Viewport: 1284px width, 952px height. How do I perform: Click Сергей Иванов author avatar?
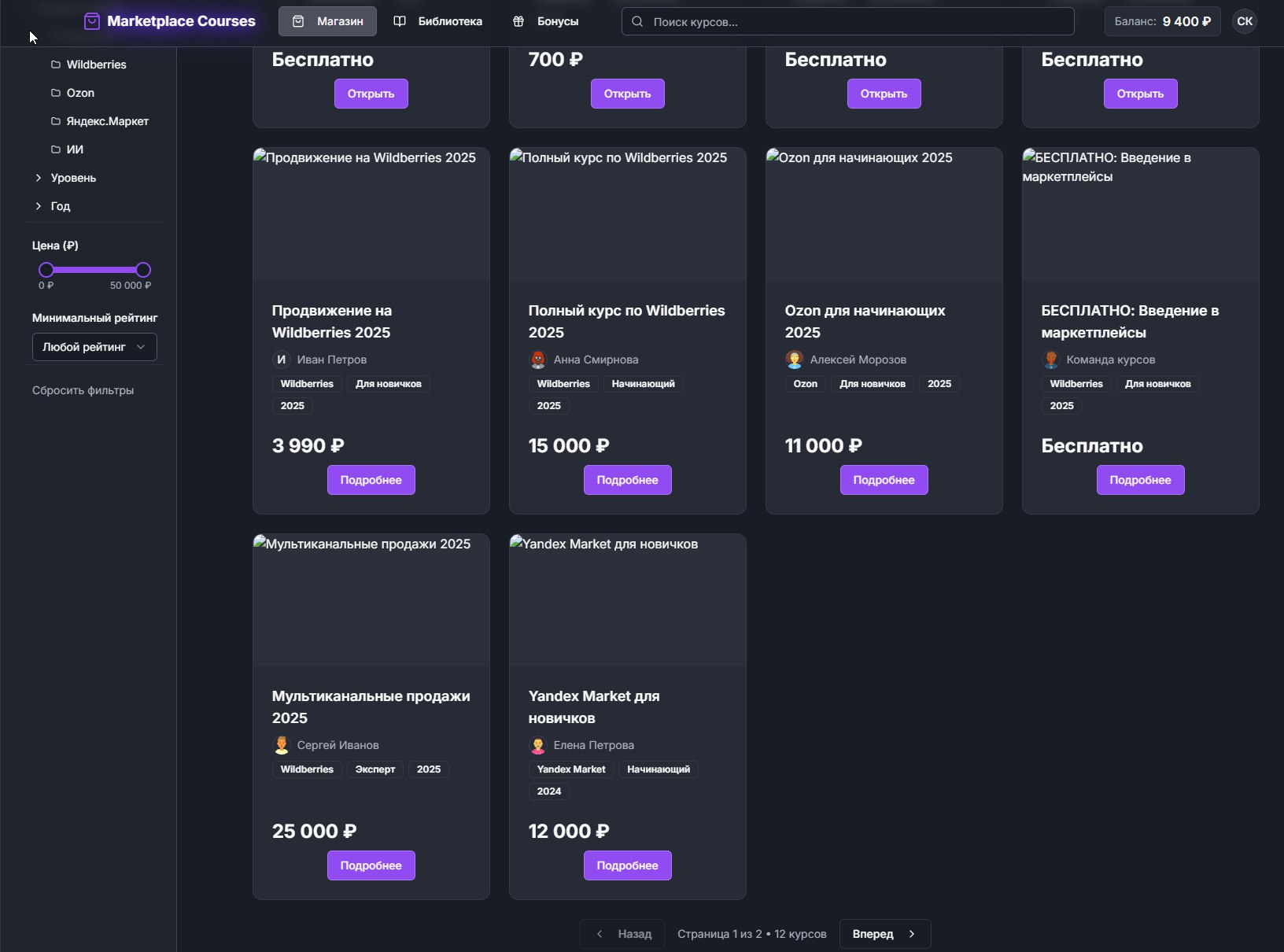point(282,745)
